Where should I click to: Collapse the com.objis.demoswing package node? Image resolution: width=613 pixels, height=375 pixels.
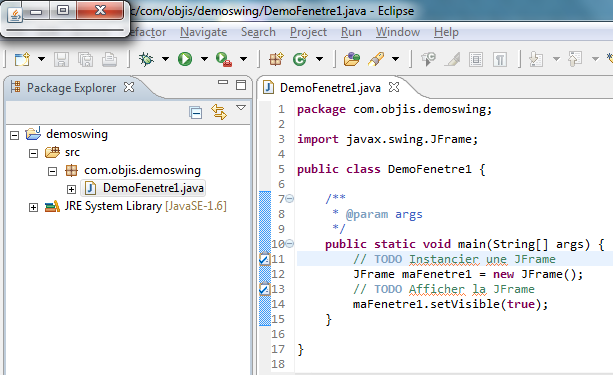click(52, 171)
